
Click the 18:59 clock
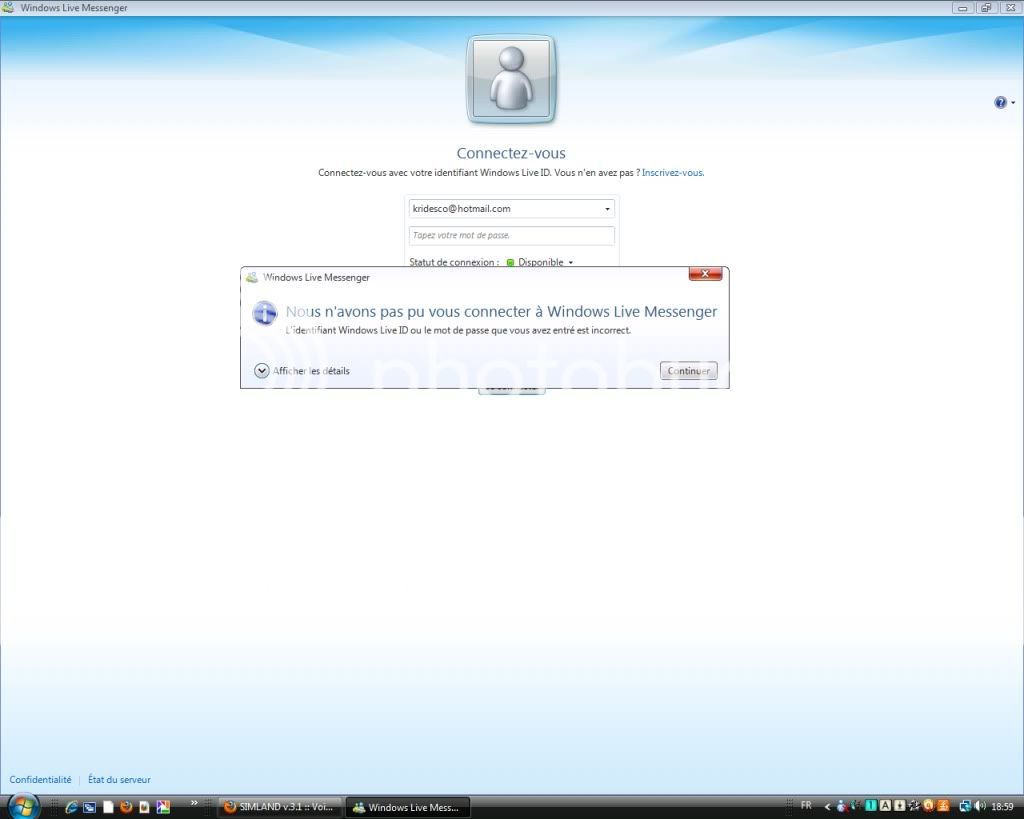[x=1002, y=807]
